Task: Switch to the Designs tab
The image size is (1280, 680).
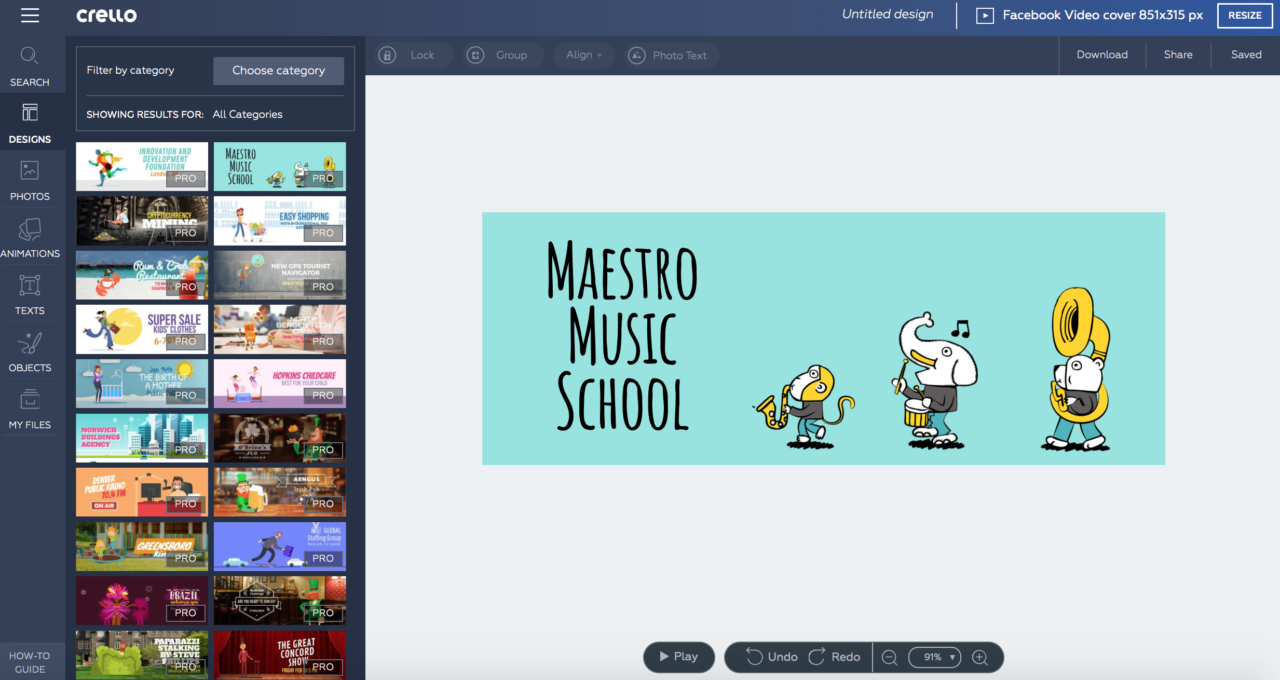Action: pyautogui.click(x=30, y=123)
